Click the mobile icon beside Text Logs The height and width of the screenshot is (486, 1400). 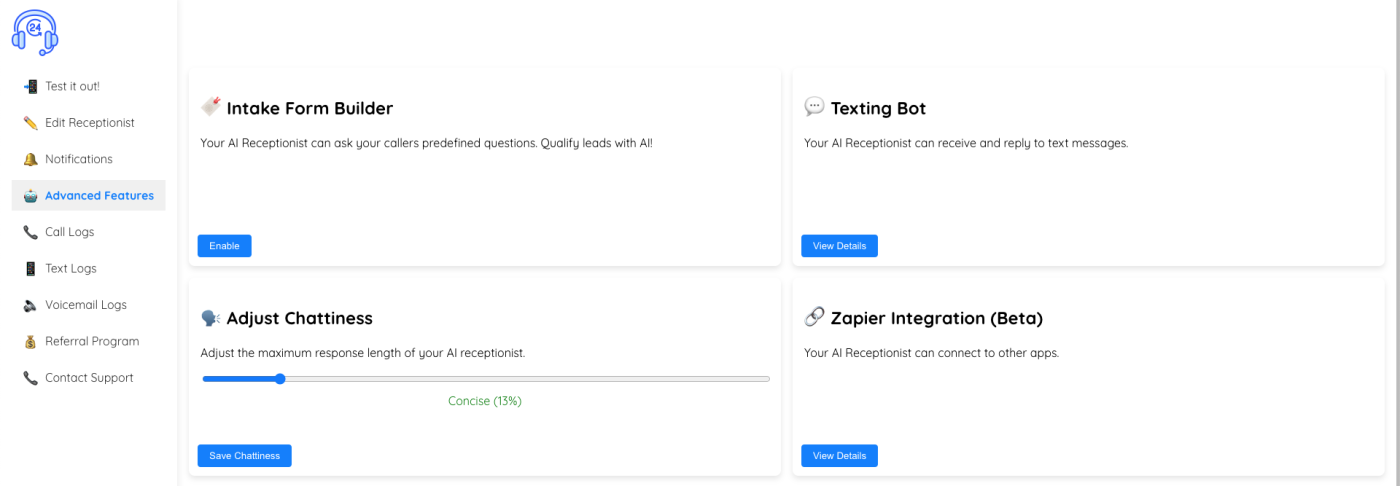(x=30, y=269)
